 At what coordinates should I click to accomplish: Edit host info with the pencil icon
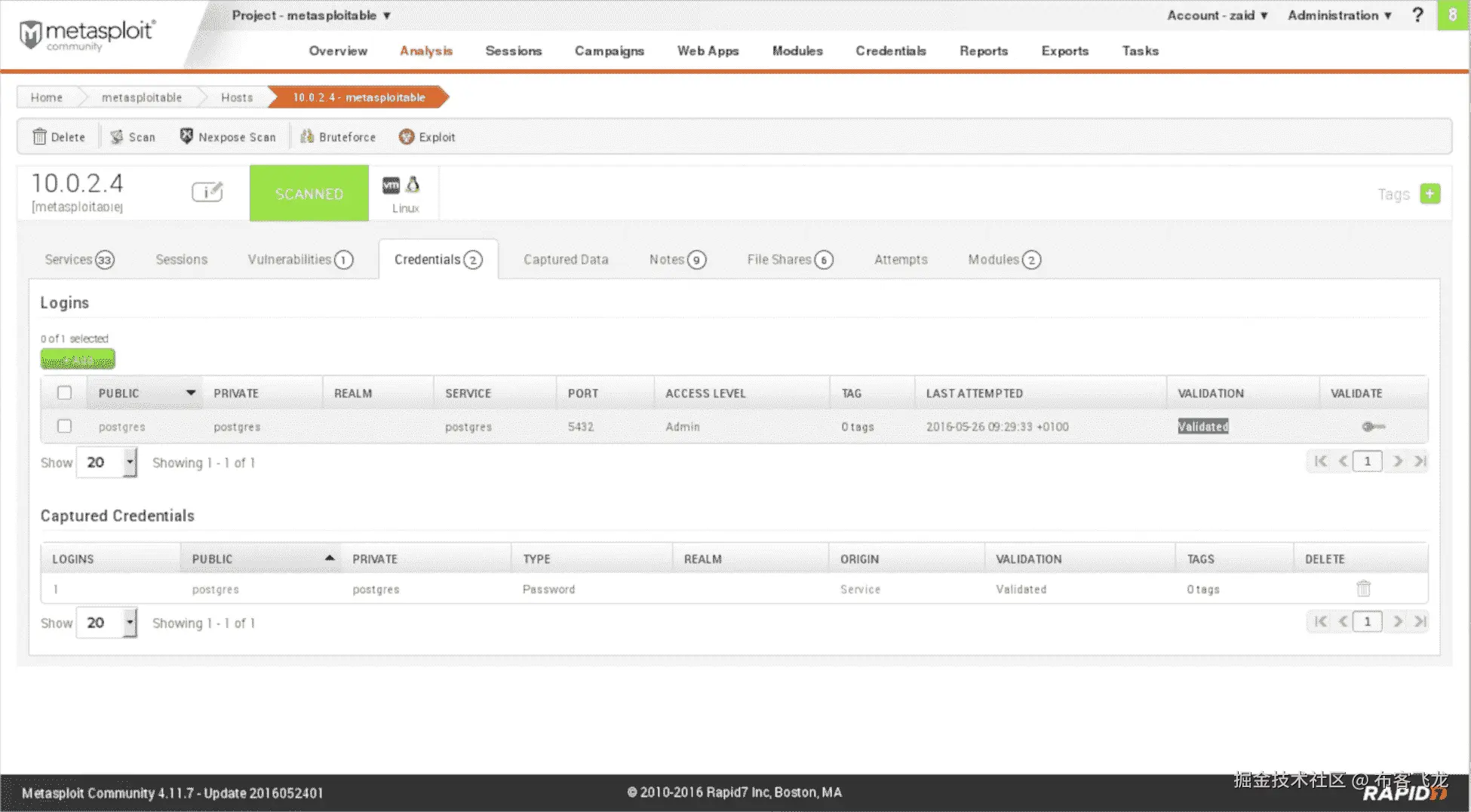pyautogui.click(x=207, y=192)
